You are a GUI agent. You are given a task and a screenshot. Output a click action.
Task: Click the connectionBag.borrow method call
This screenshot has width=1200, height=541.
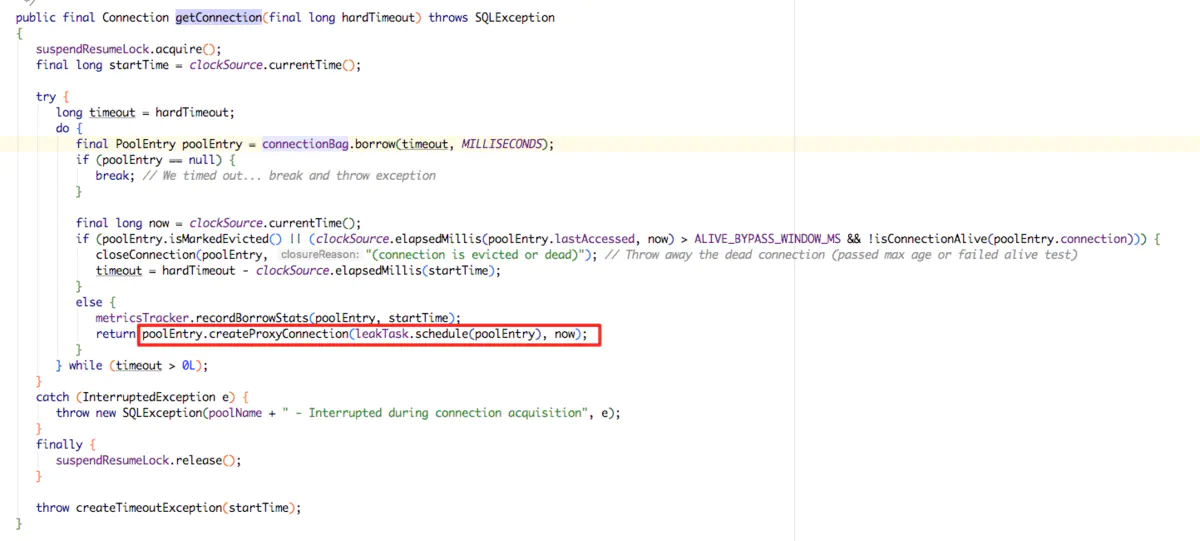tap(372, 144)
